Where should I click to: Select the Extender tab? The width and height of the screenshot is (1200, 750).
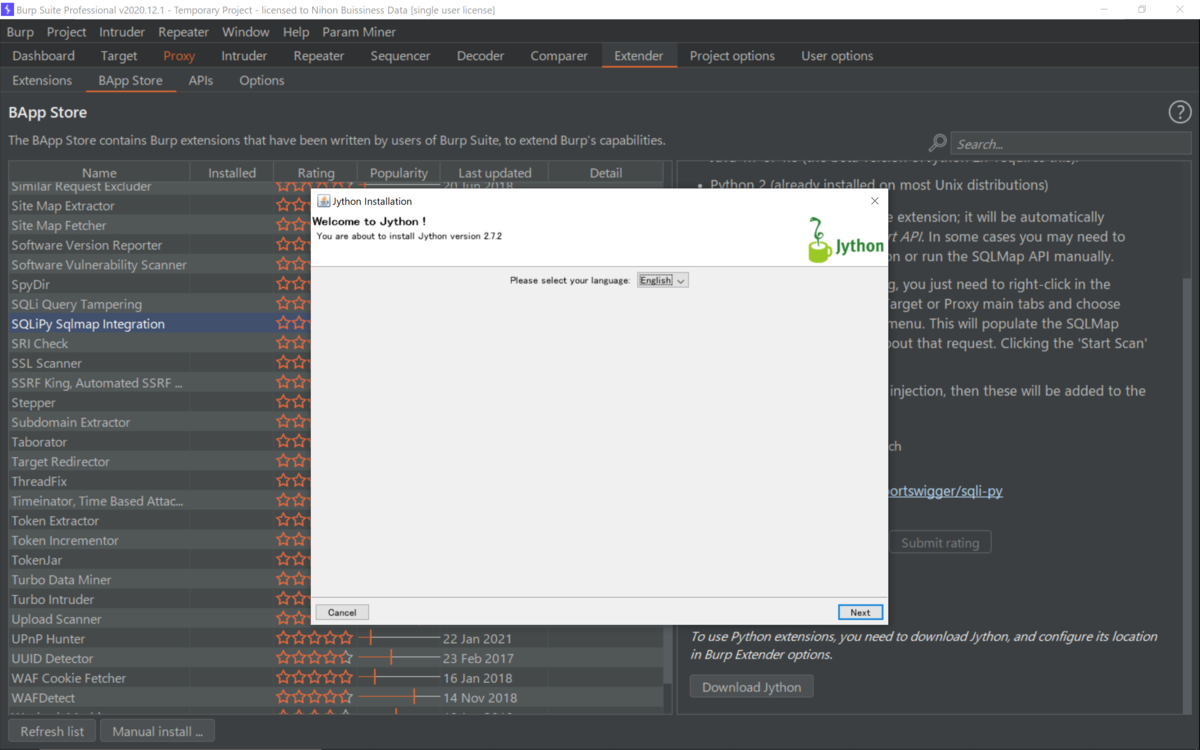(x=639, y=56)
